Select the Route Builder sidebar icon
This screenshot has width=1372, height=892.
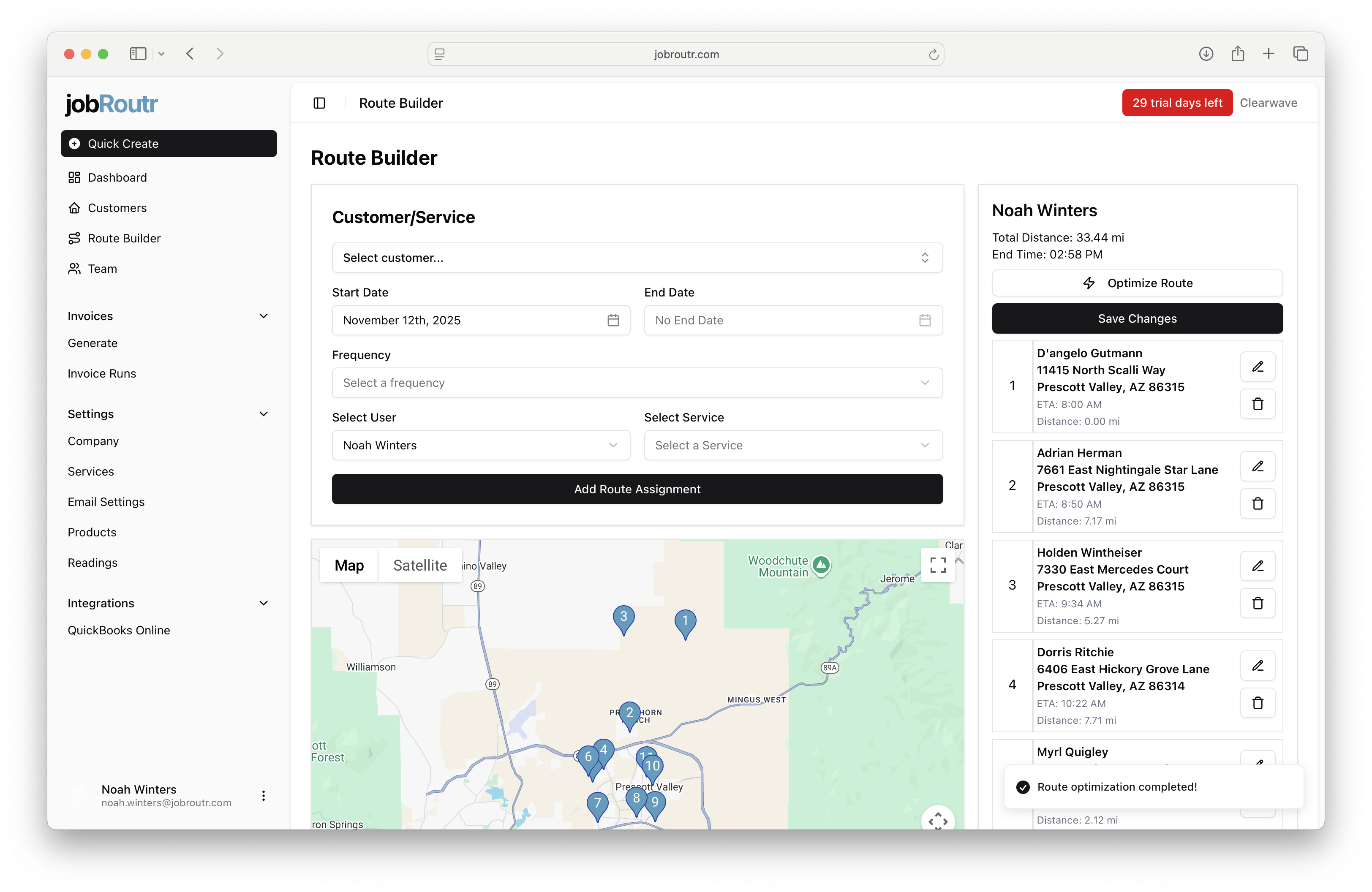click(75, 238)
